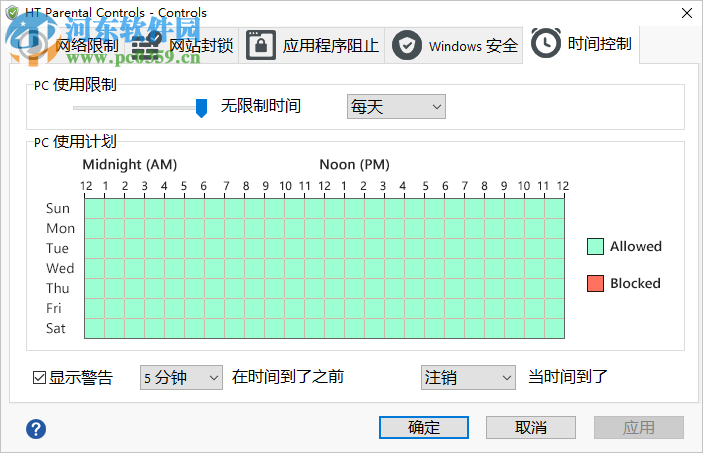Click the Tue row label
This screenshot has width=703, height=453.
(57, 248)
